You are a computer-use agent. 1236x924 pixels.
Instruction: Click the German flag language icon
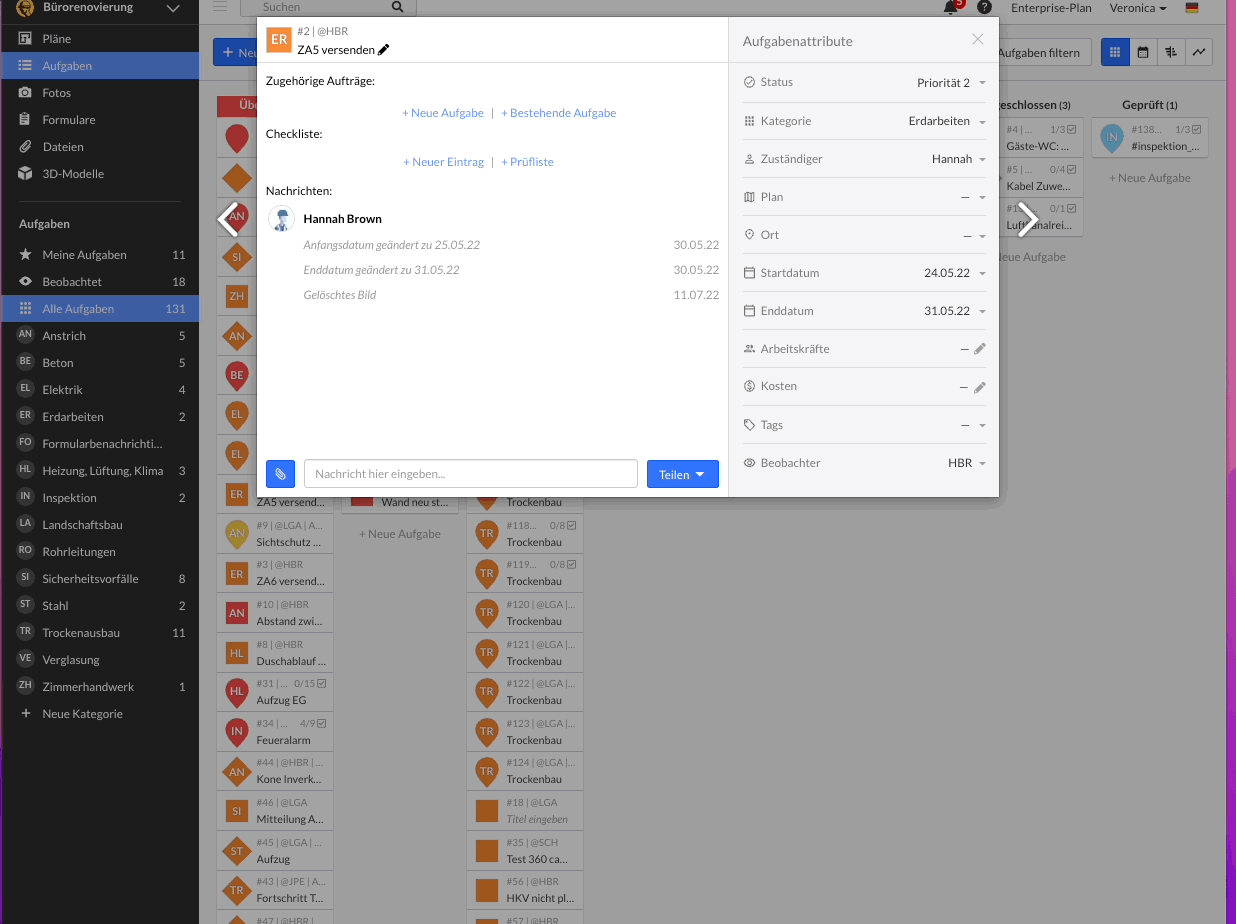pos(1192,8)
